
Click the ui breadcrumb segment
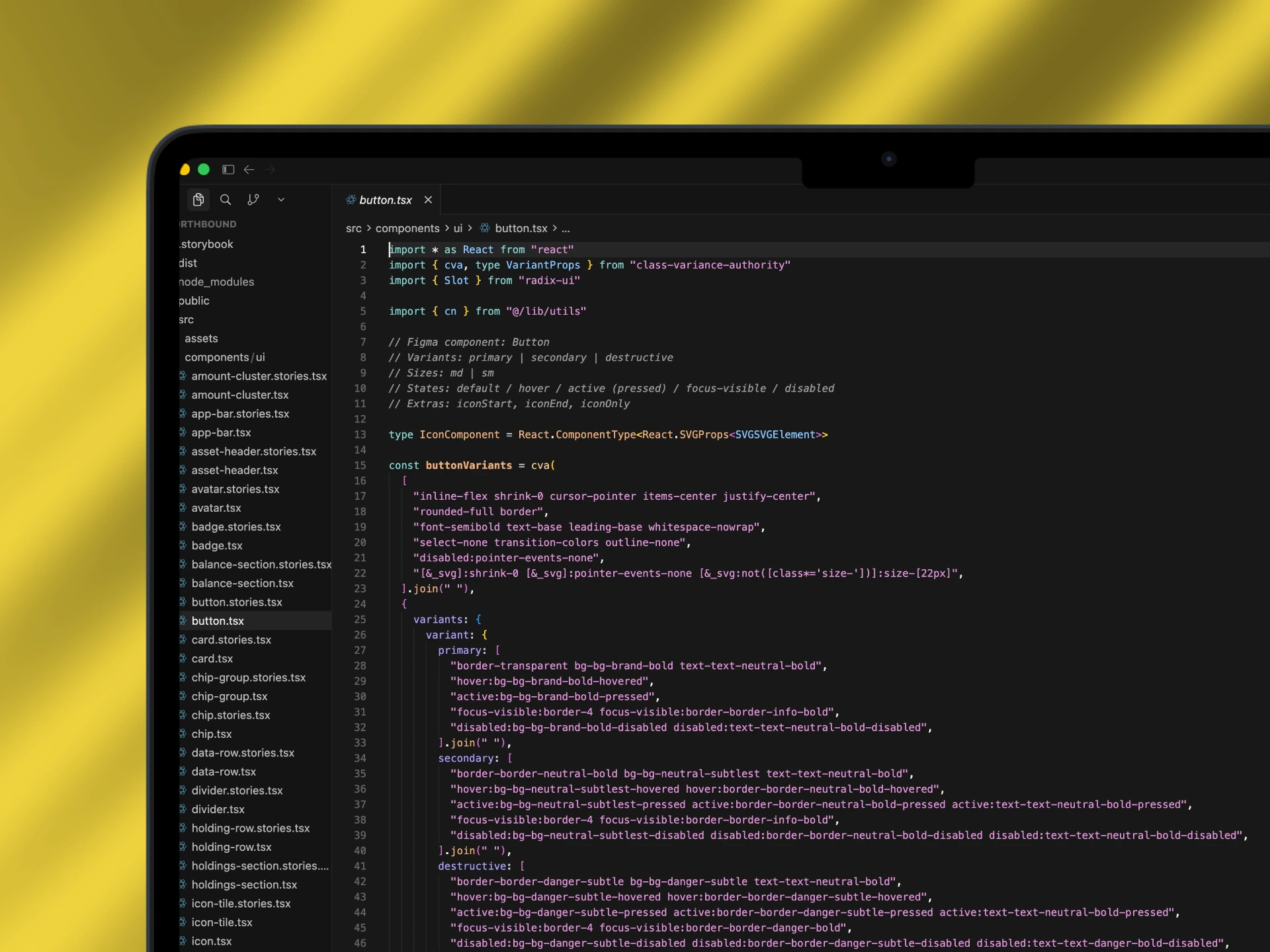click(x=458, y=229)
